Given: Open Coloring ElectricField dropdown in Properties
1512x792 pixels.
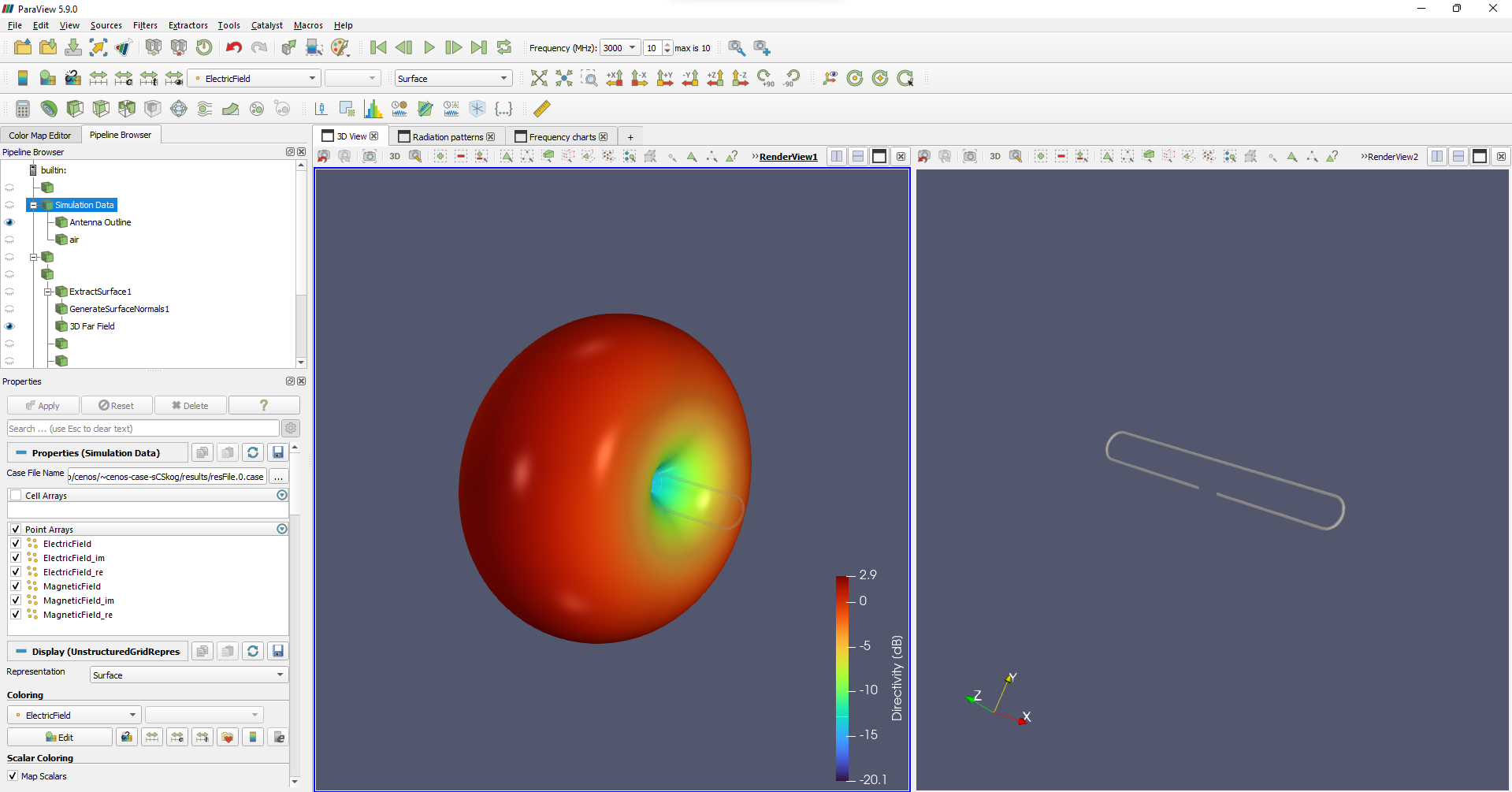Looking at the screenshot, I should 75,716.
